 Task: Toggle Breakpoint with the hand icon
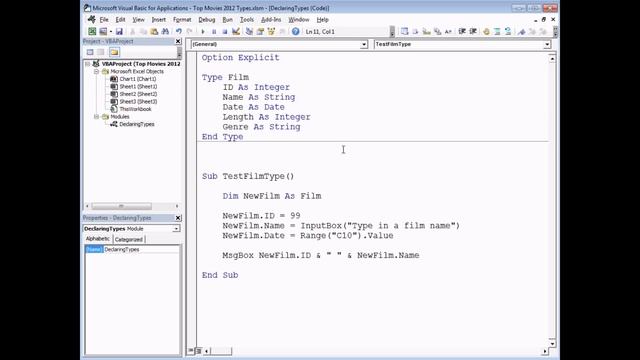click(487, 31)
